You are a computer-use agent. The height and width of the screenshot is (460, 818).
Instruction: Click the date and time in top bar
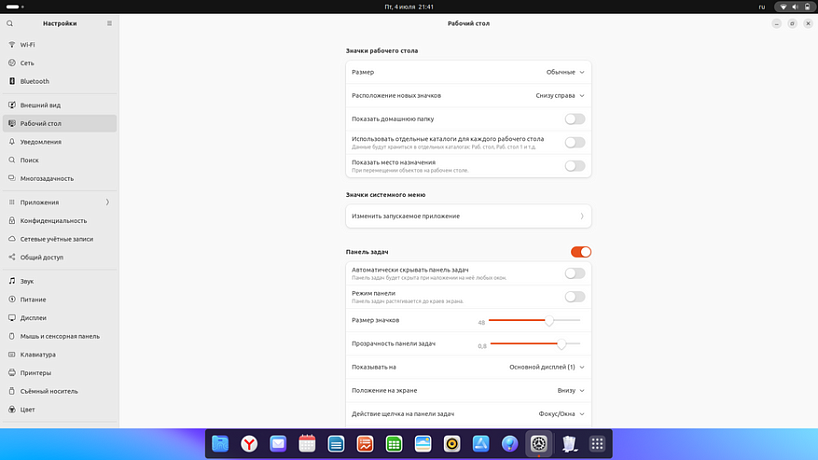(409, 7)
